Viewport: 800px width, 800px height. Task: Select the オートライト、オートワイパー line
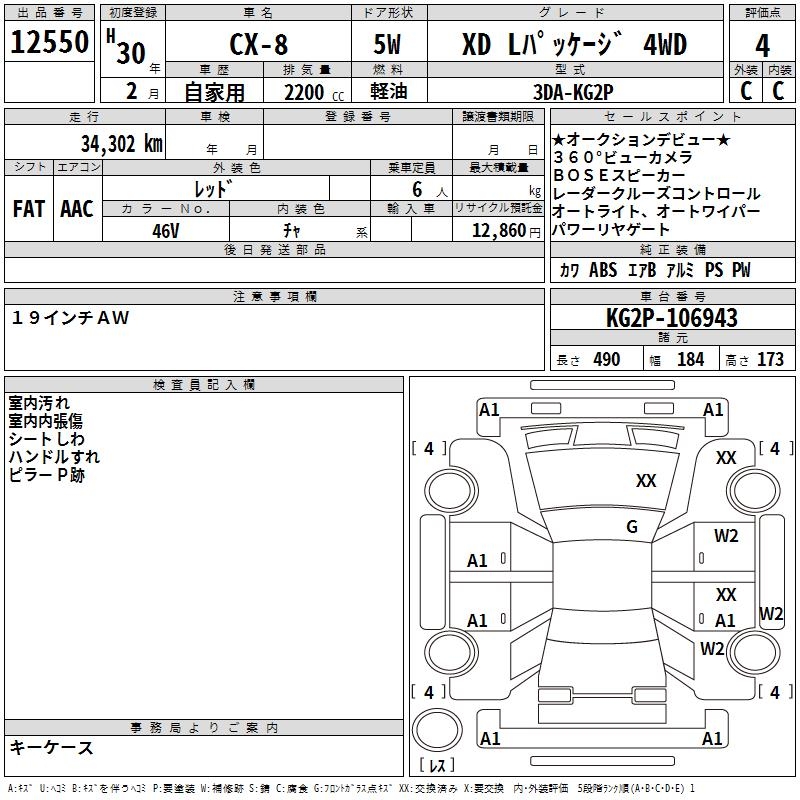pos(656,211)
